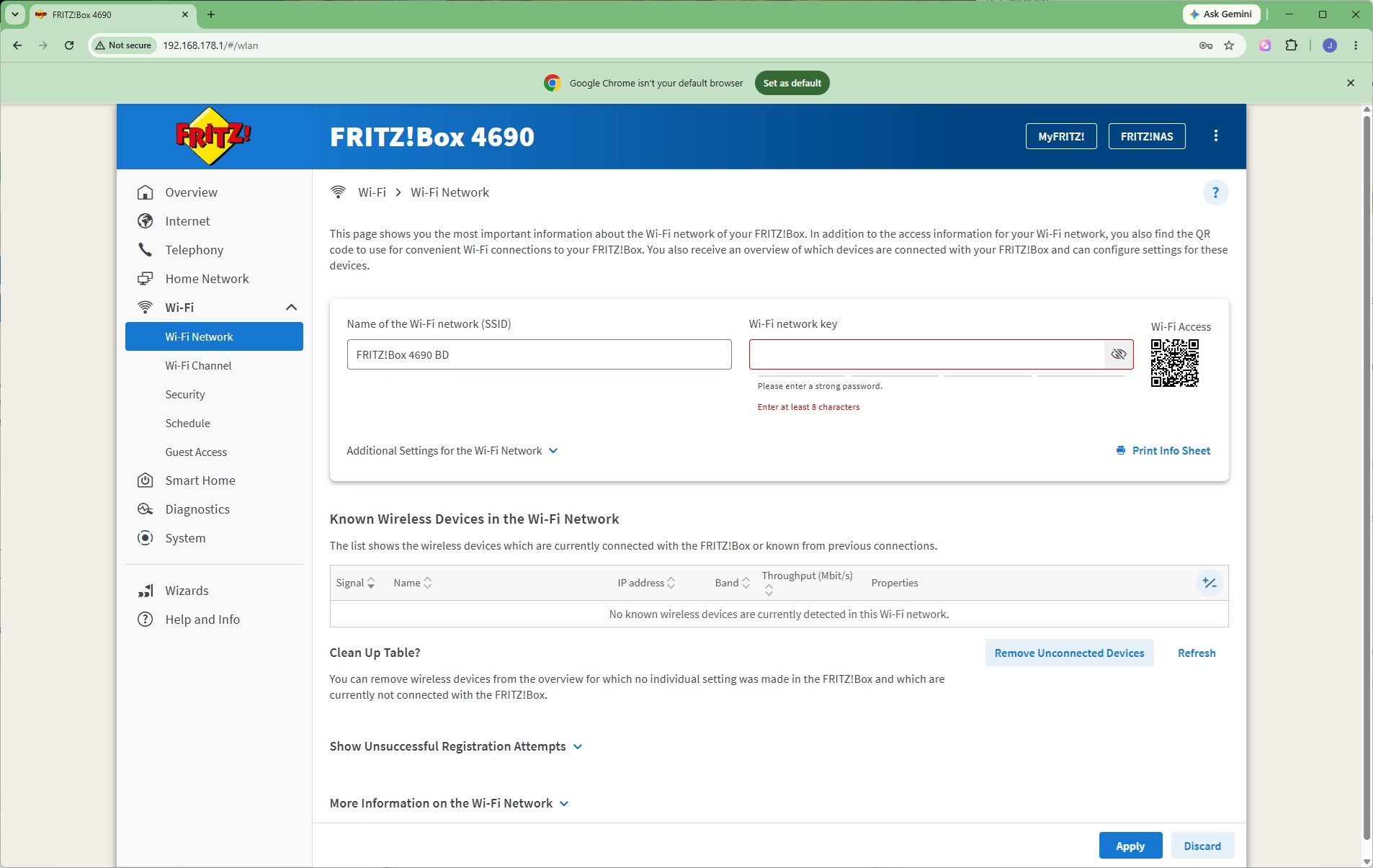This screenshot has width=1373, height=868.
Task: Click the table edit columns icon
Action: click(x=1209, y=583)
